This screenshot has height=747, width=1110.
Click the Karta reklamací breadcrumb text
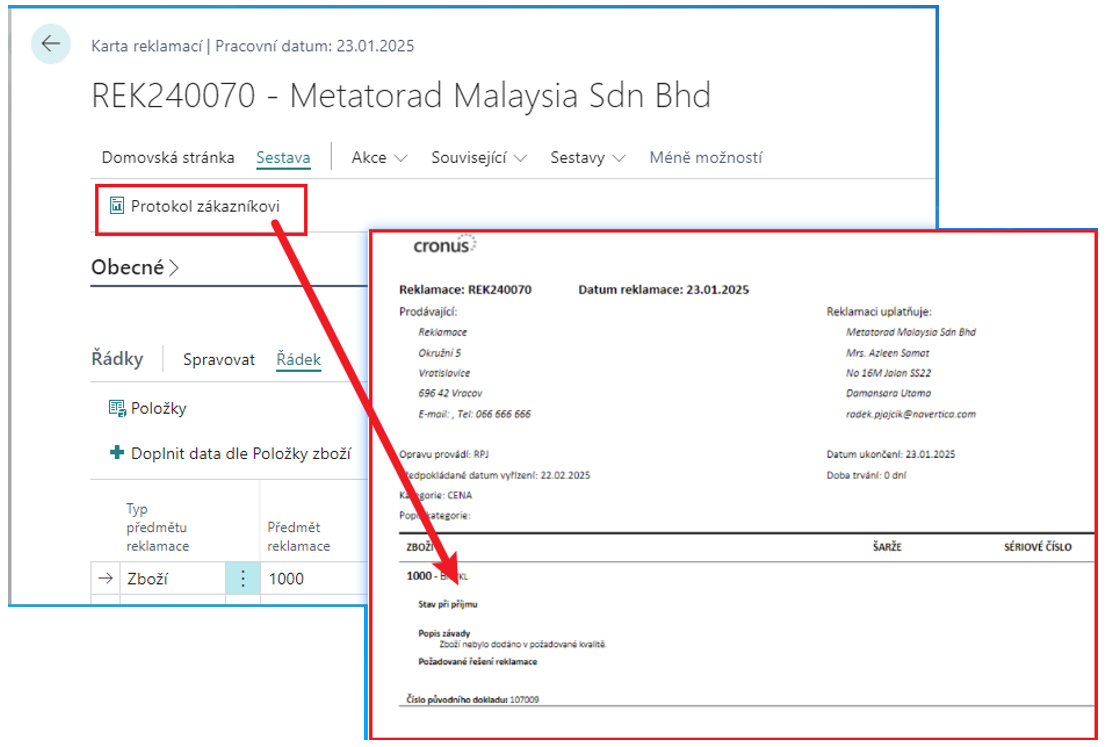click(147, 46)
